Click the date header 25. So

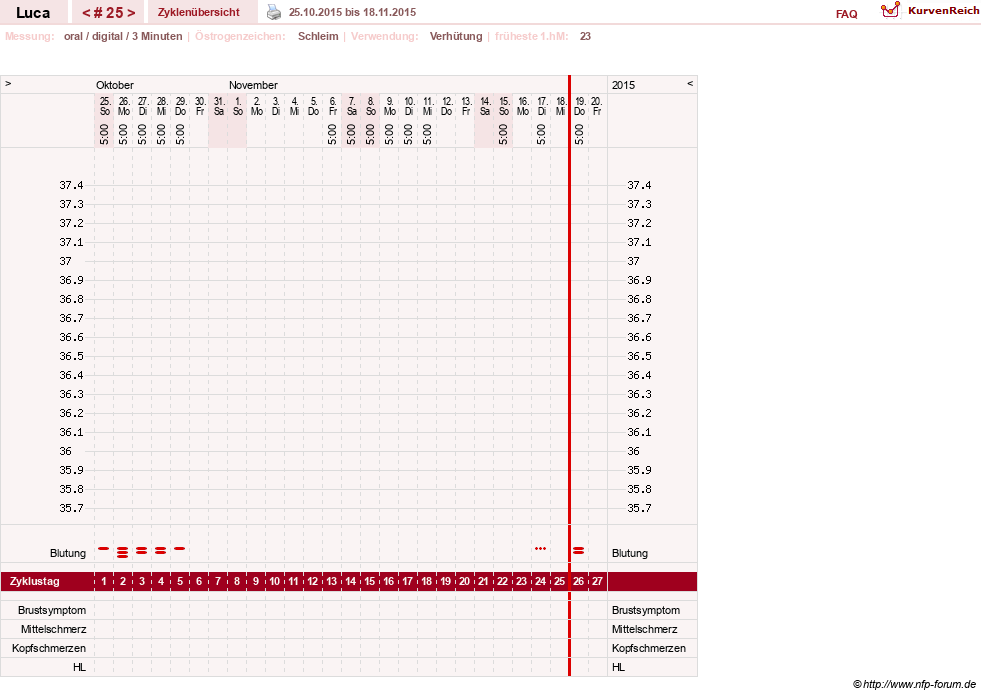[105, 106]
